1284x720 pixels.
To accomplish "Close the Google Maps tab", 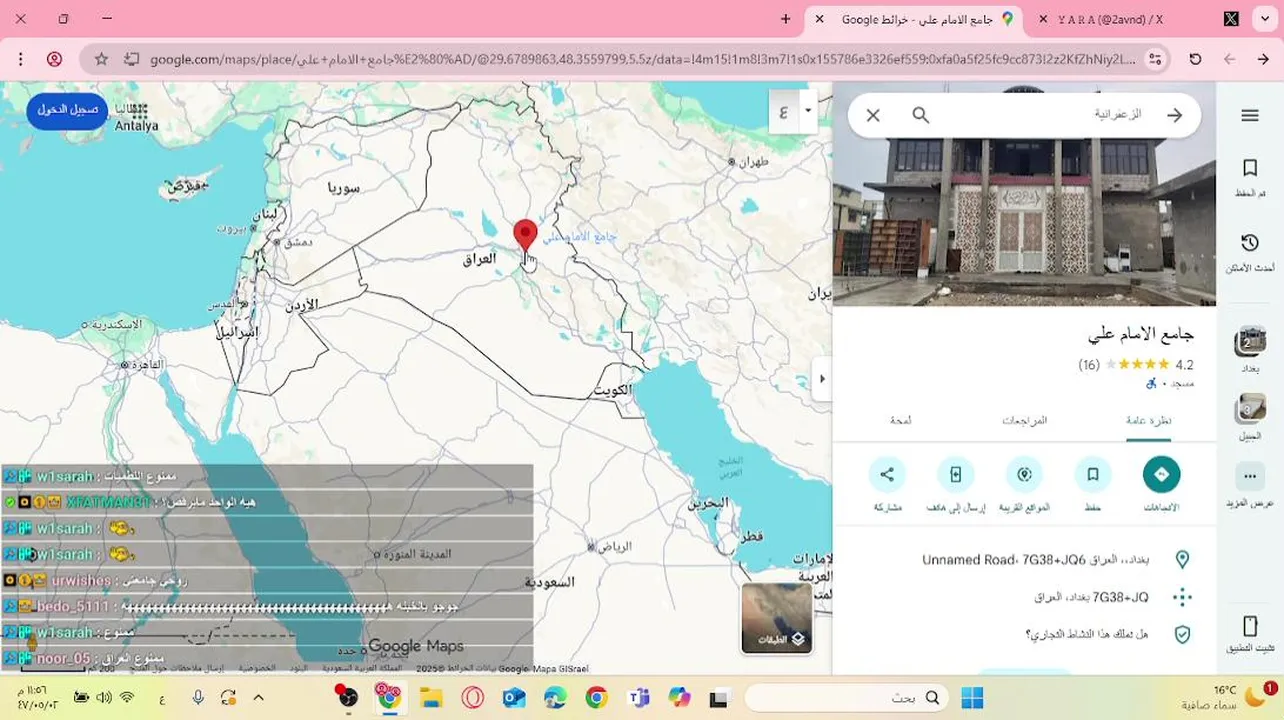I will pyautogui.click(x=820, y=19).
